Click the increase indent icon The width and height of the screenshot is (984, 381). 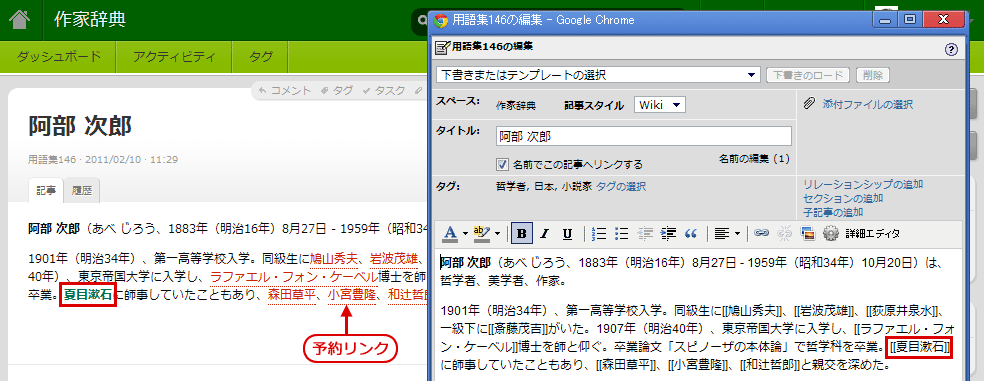(668, 233)
